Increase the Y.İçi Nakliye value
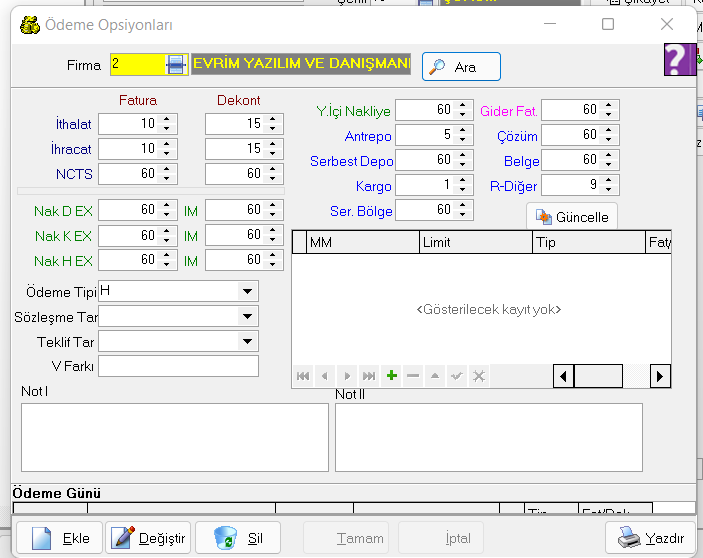 click(463, 105)
